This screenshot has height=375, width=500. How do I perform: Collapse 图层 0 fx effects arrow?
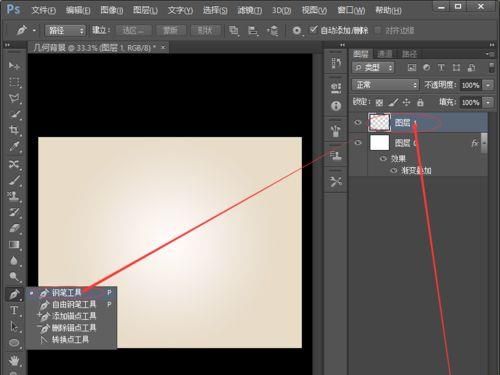(484, 143)
